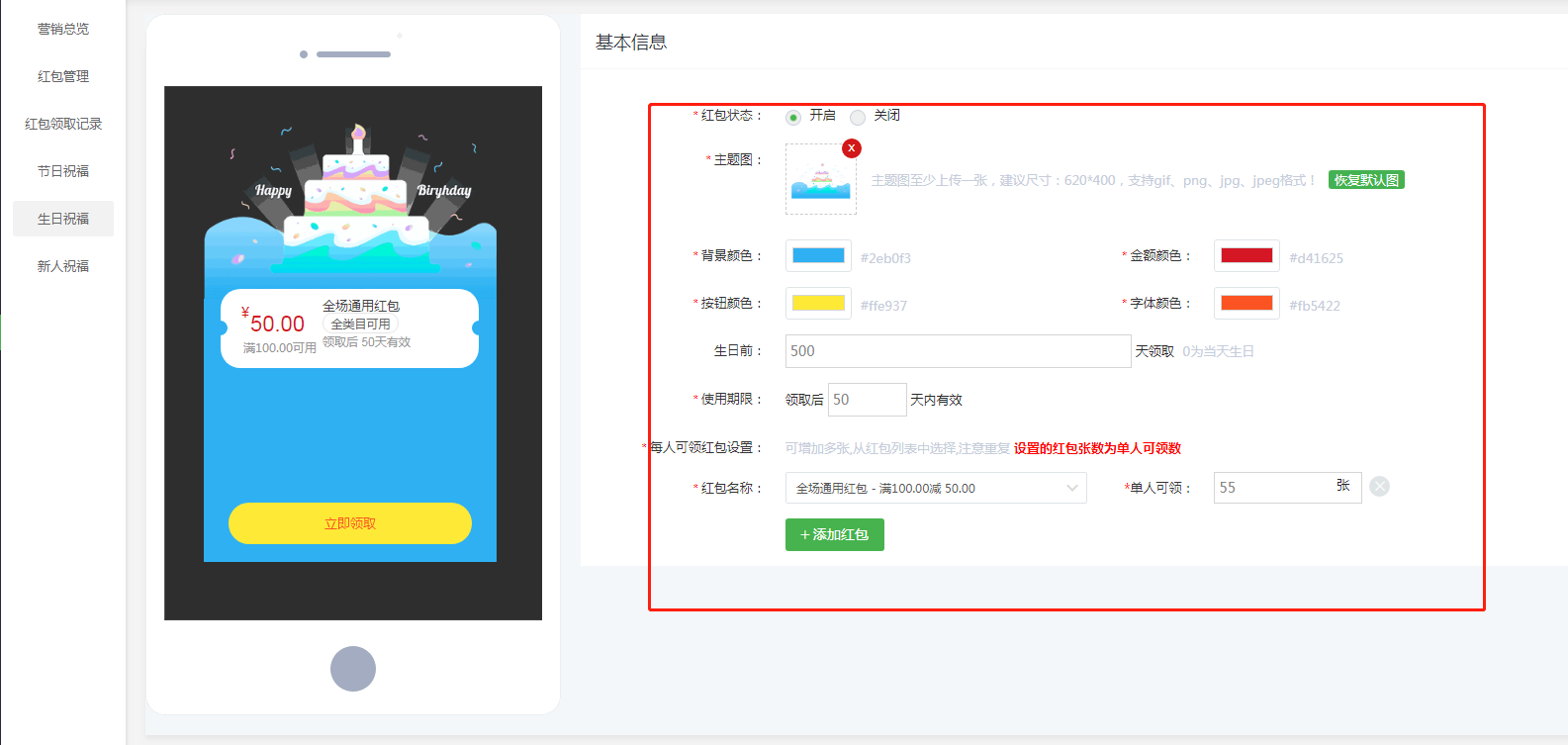Image resolution: width=1568 pixels, height=745 pixels.
Task: Click the #2eb0f3 color code text
Action: pos(885,258)
